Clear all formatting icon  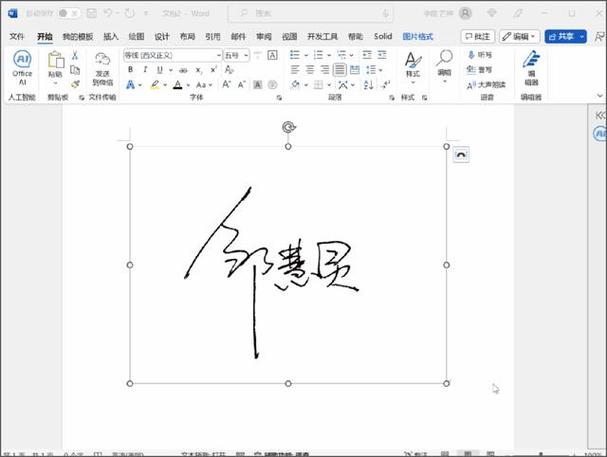click(229, 70)
